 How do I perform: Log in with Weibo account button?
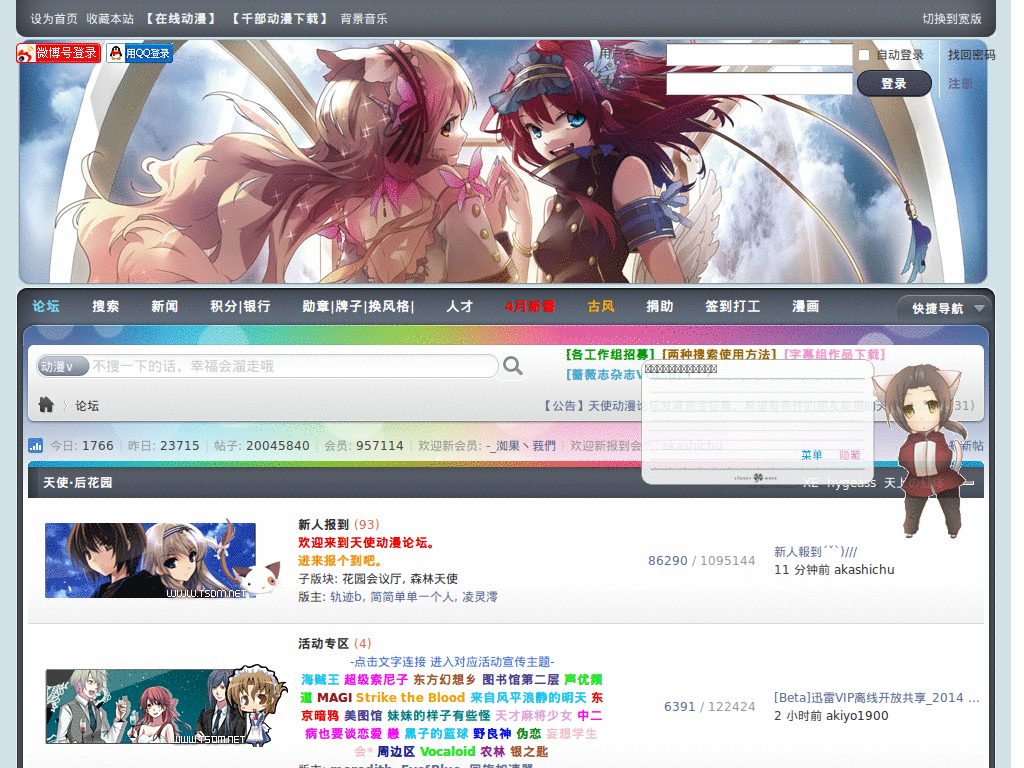click(58, 53)
